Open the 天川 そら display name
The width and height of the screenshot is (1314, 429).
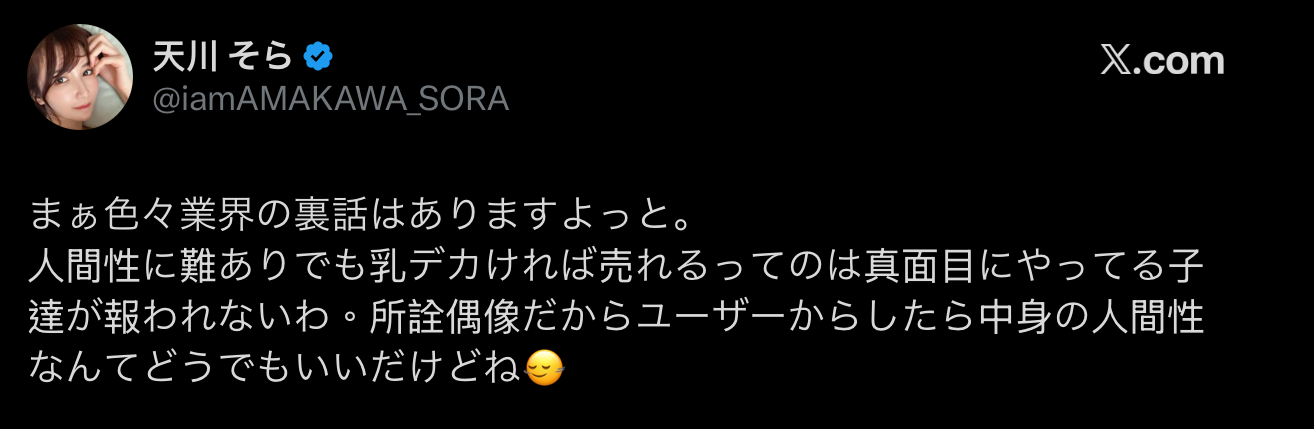(222, 57)
